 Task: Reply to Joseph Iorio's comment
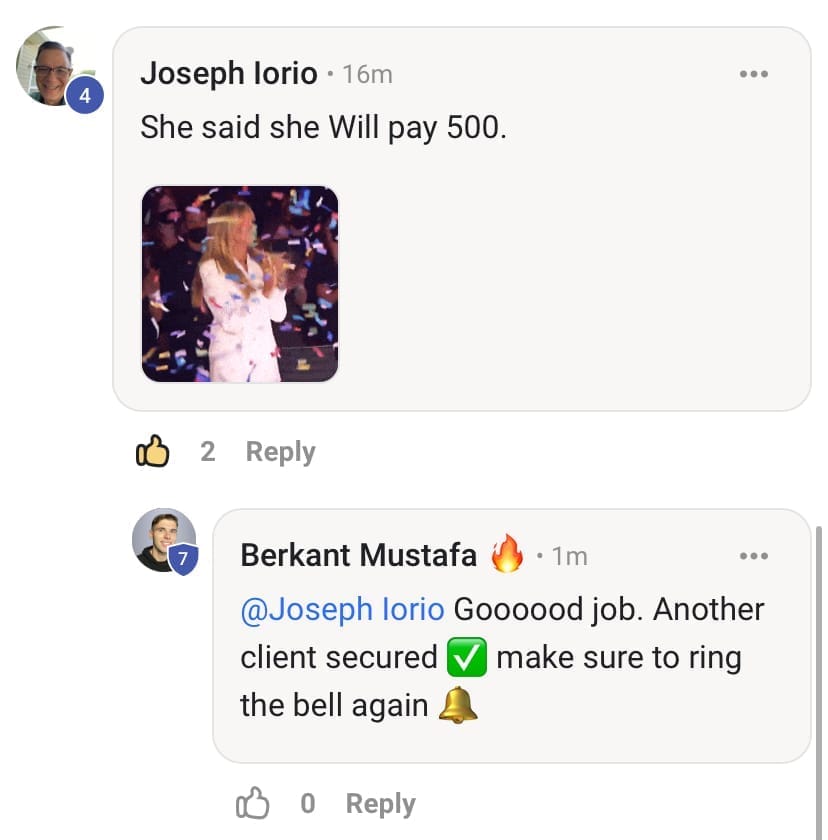(x=280, y=452)
